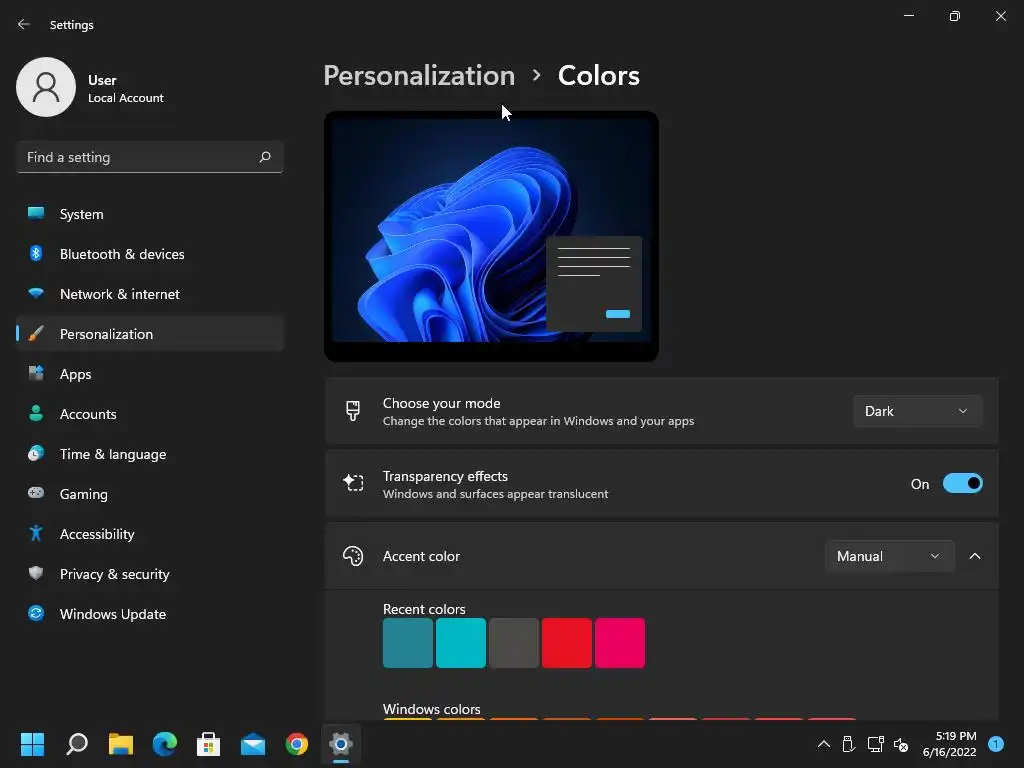This screenshot has height=768, width=1024.
Task: Click the Privacy shield icon
Action: (x=36, y=573)
